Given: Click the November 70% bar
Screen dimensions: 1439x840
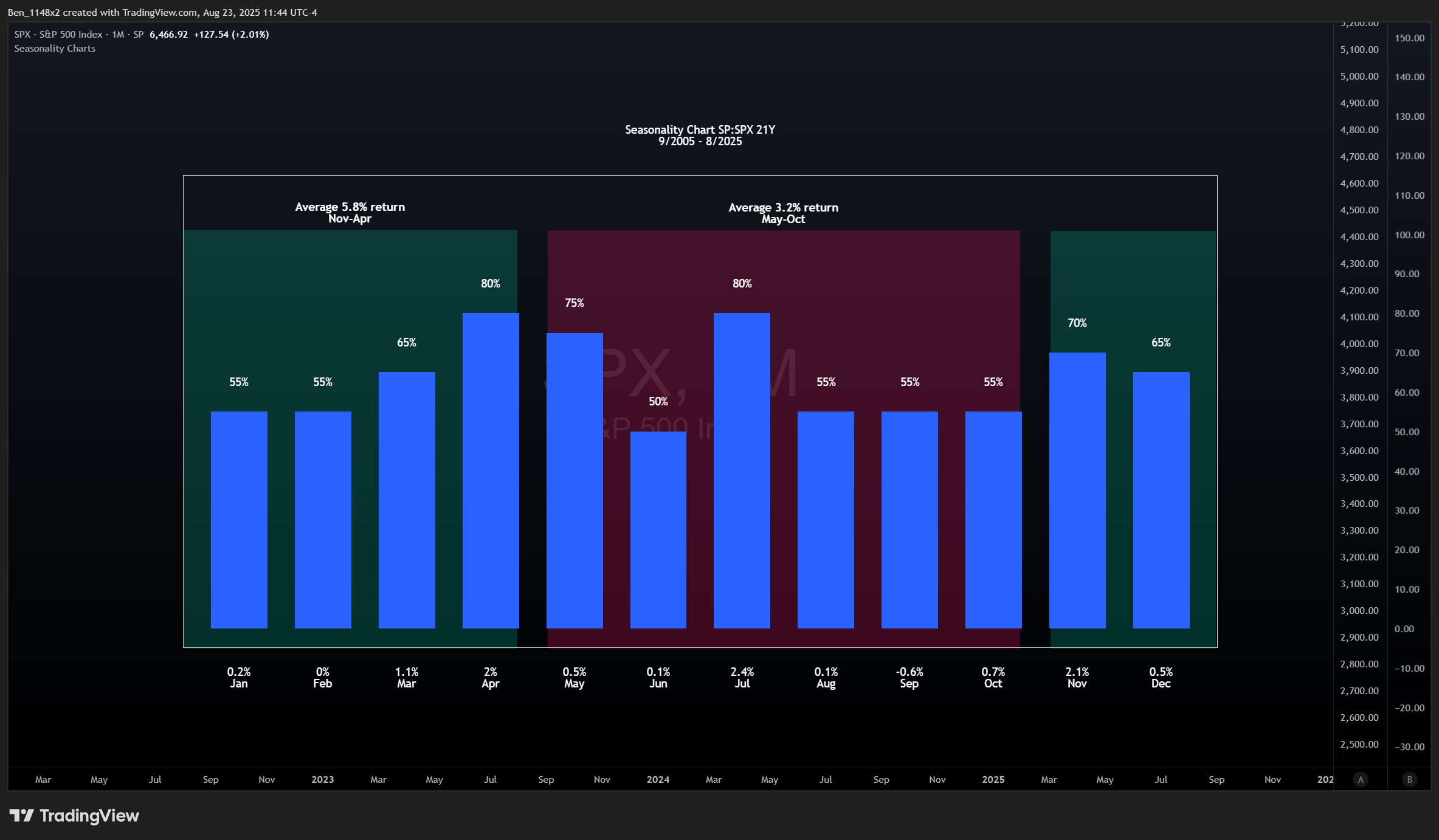Looking at the screenshot, I should (x=1077, y=490).
